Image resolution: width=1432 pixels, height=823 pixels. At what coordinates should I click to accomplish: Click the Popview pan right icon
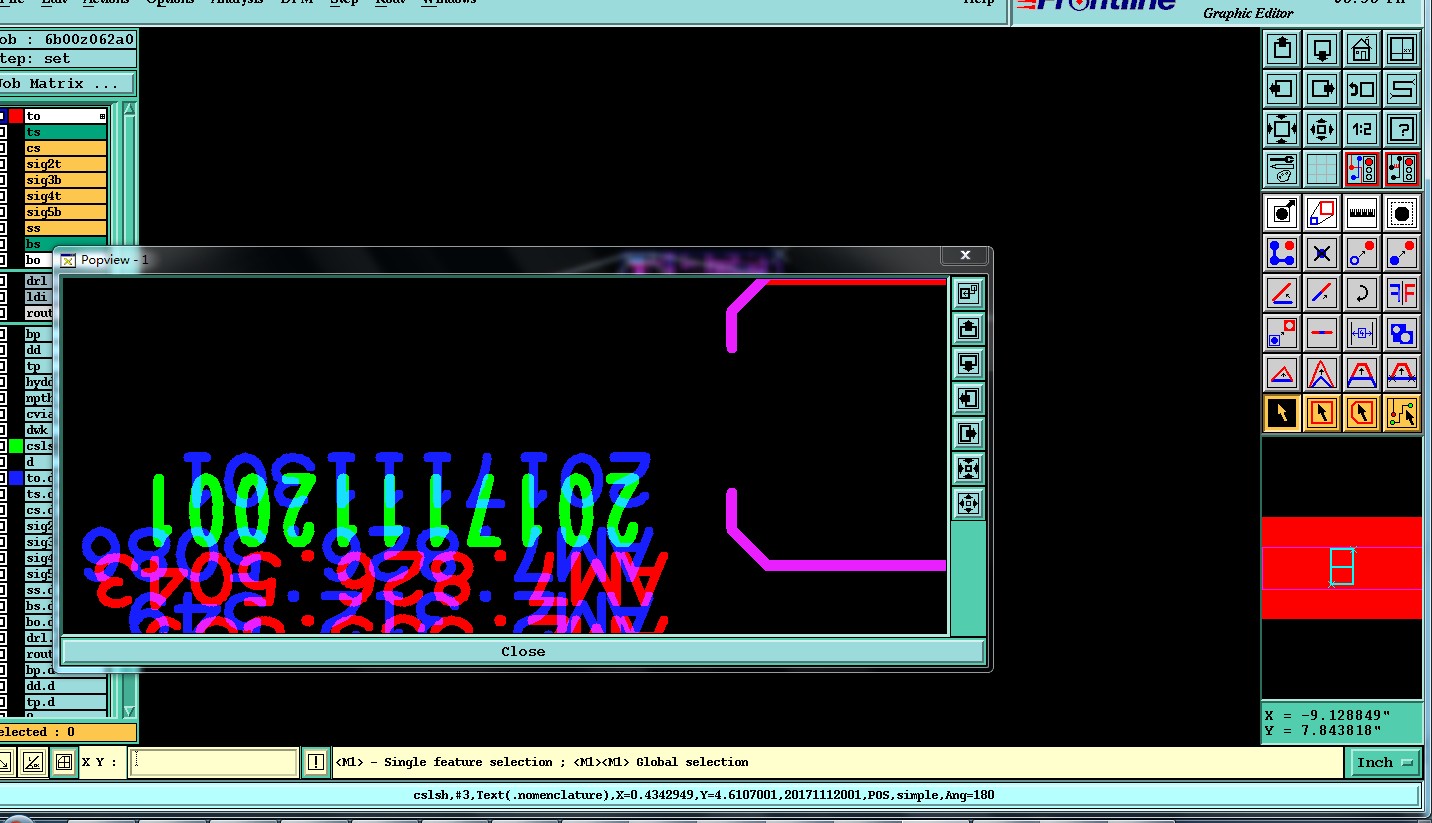tap(968, 433)
